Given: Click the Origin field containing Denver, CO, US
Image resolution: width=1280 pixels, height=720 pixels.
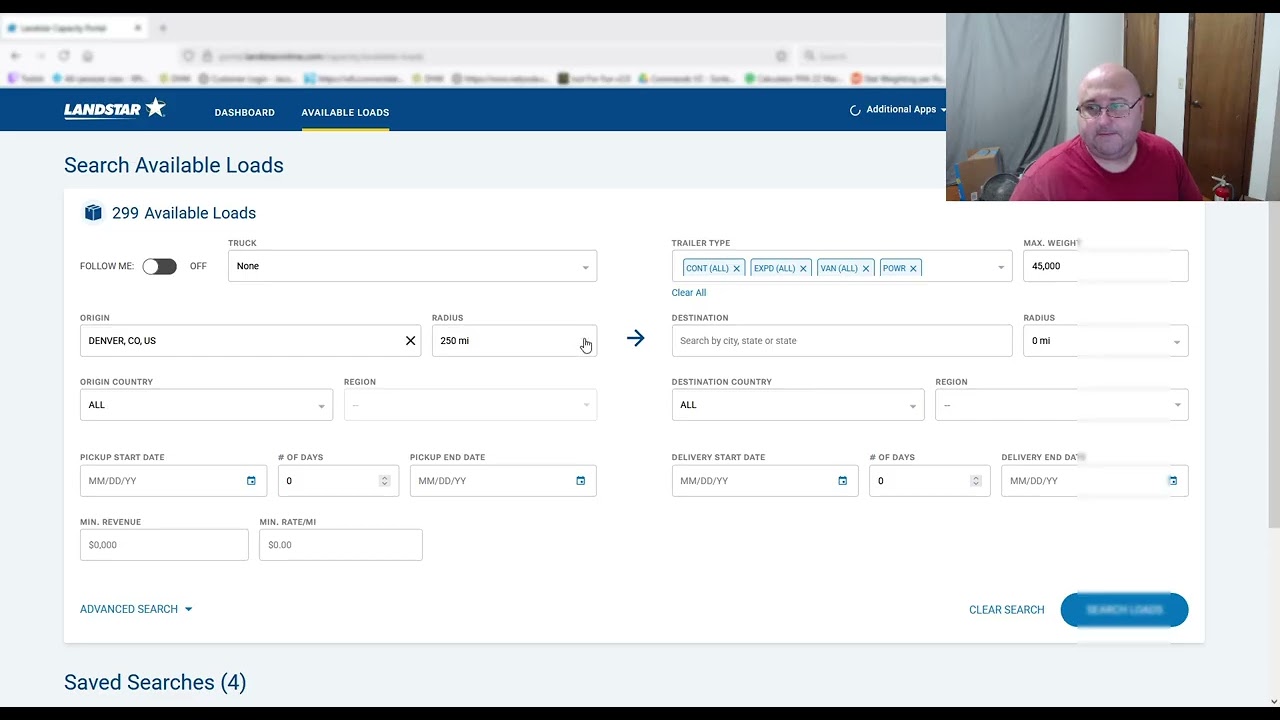Looking at the screenshot, I should click(x=250, y=341).
